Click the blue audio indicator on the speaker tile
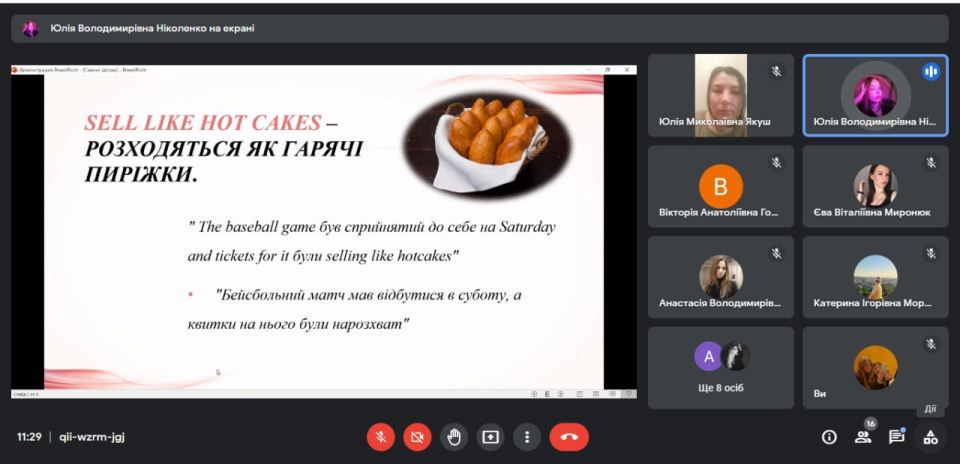Screen dimensions: 960x464 tap(931, 72)
